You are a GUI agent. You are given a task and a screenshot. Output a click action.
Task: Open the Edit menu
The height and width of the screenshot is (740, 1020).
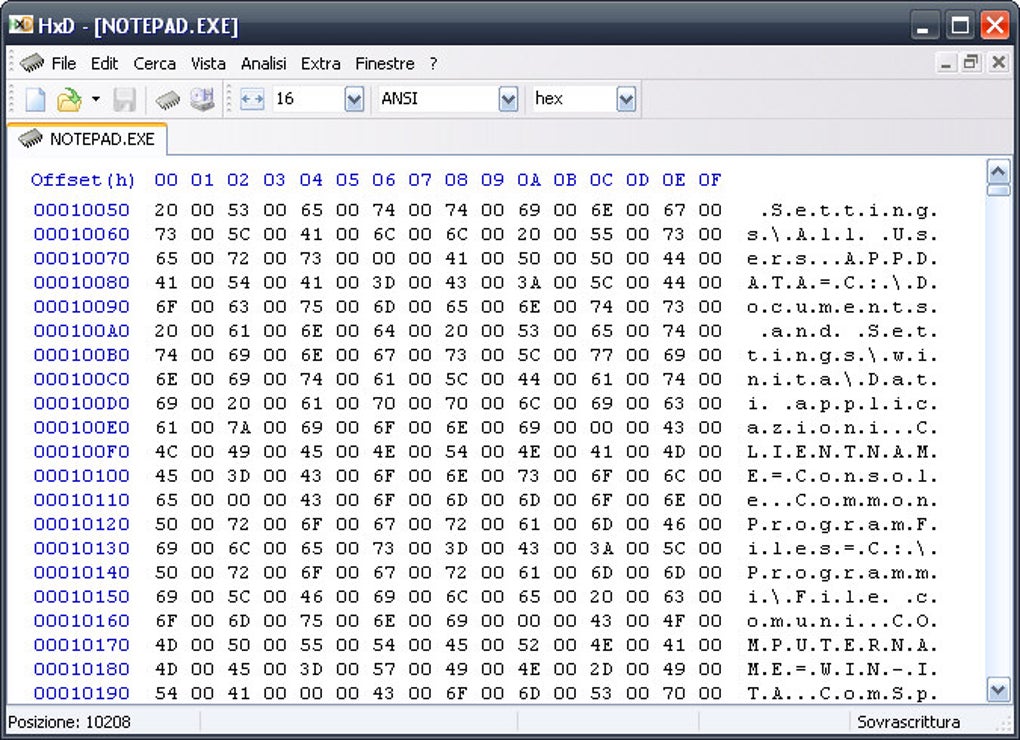pos(104,63)
